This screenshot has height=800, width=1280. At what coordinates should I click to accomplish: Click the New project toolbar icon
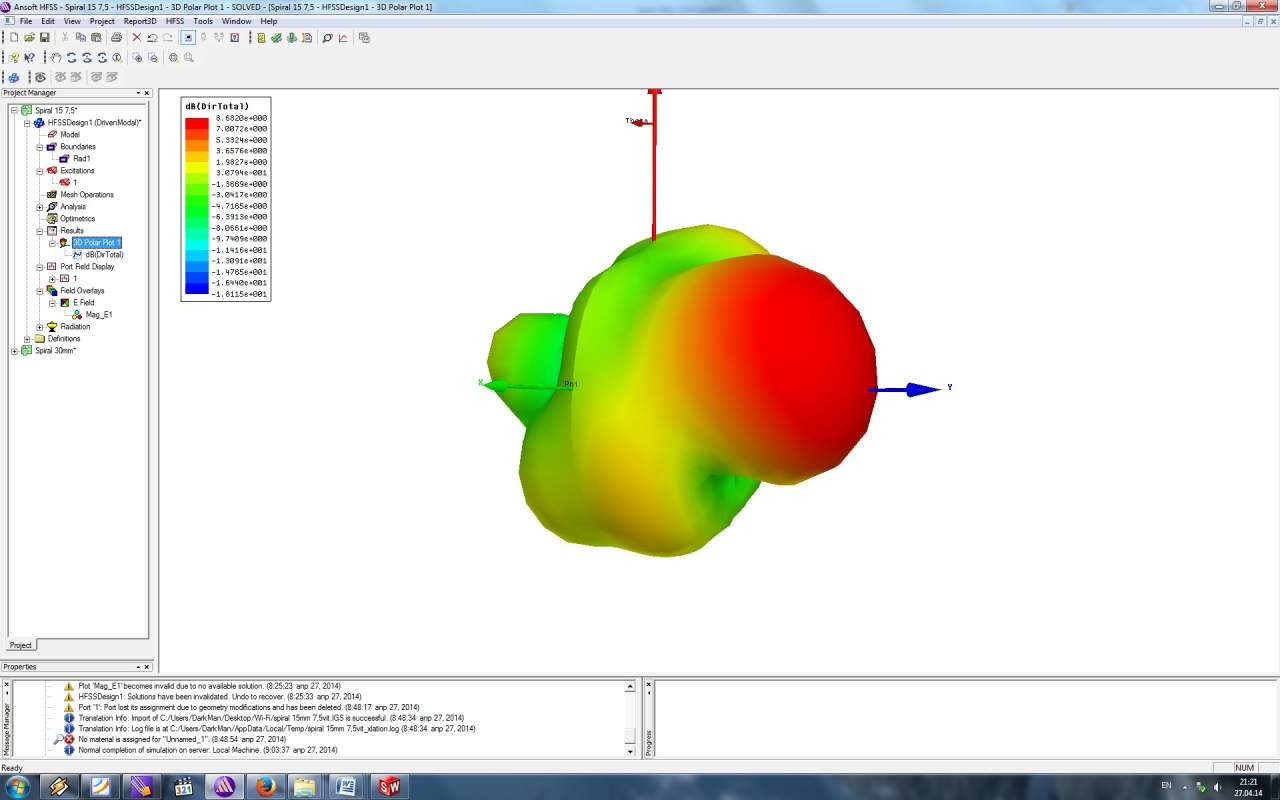tap(14, 38)
